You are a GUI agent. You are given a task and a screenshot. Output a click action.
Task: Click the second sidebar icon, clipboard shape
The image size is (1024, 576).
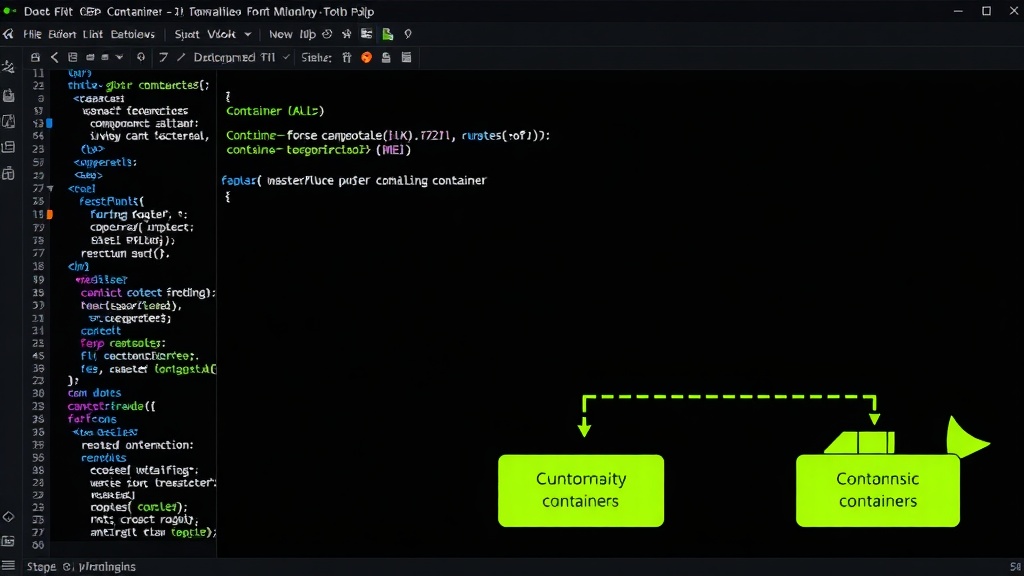[x=8, y=95]
